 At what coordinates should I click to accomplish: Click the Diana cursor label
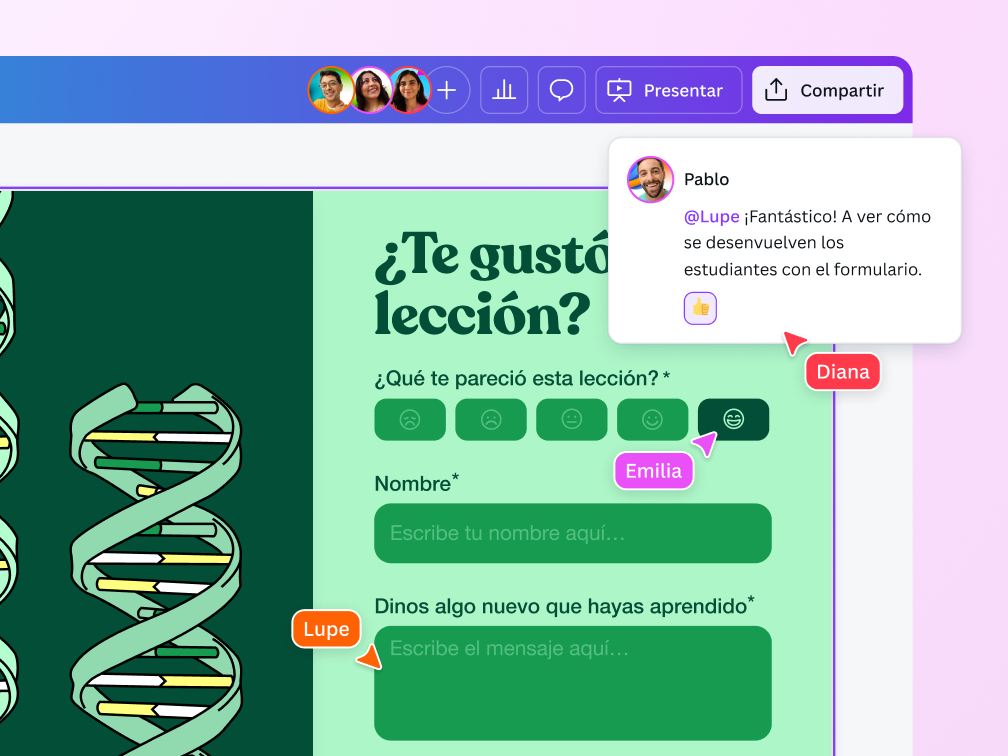[x=843, y=372]
